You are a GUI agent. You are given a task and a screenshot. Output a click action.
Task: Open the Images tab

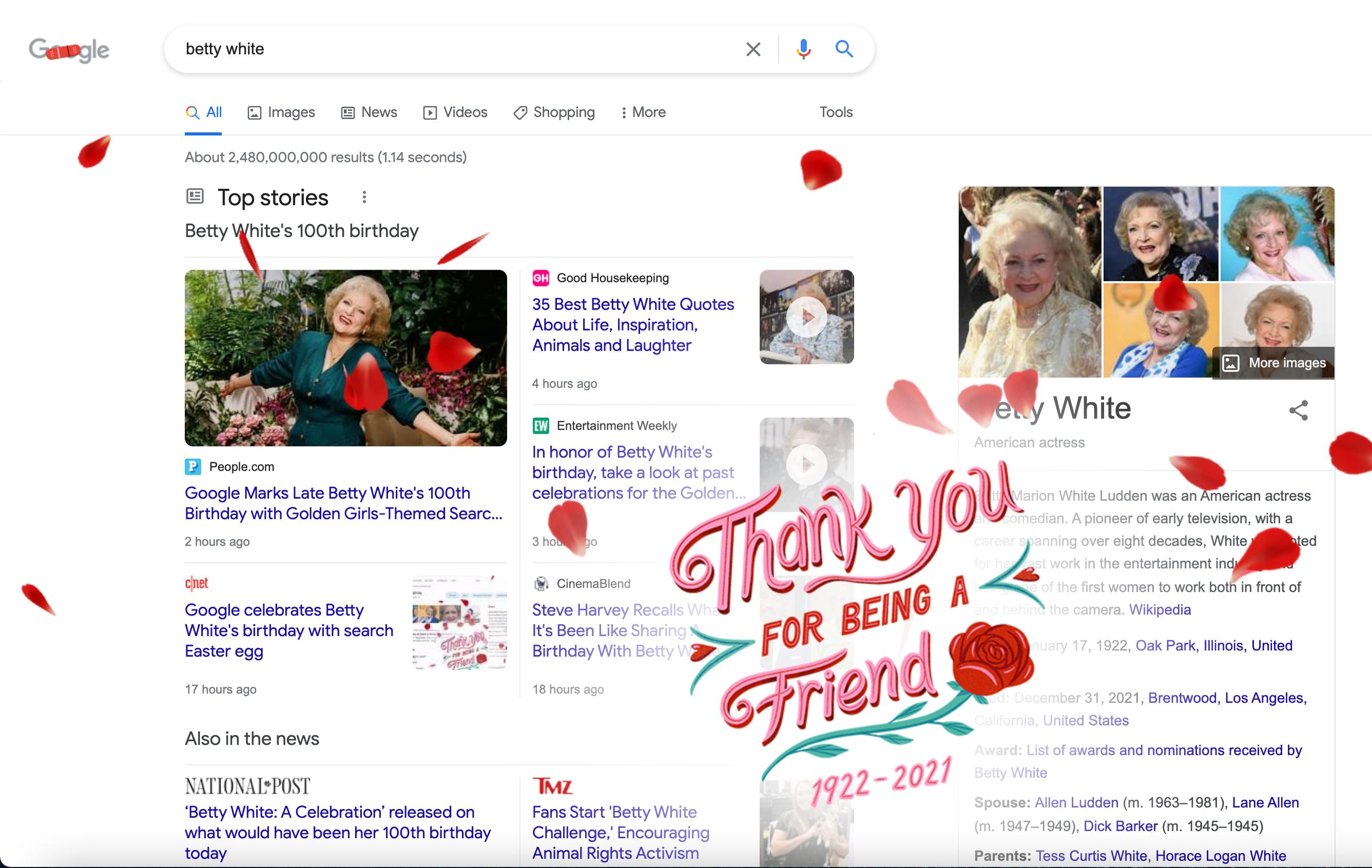281,112
